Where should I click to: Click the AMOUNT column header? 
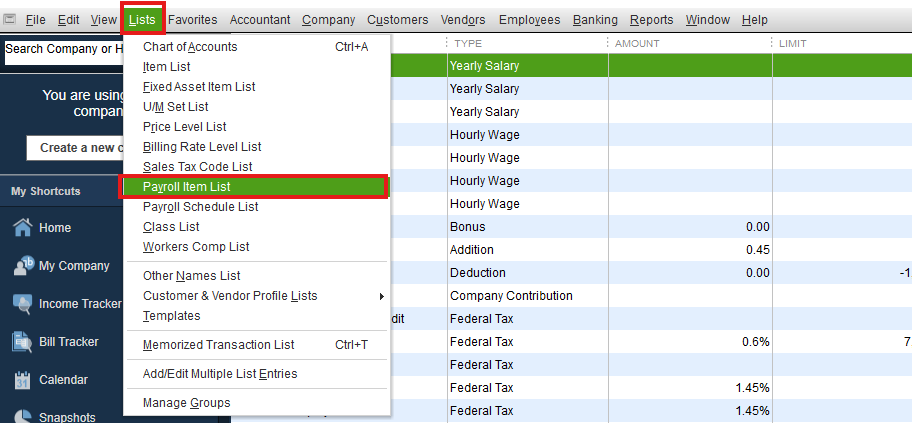[638, 44]
